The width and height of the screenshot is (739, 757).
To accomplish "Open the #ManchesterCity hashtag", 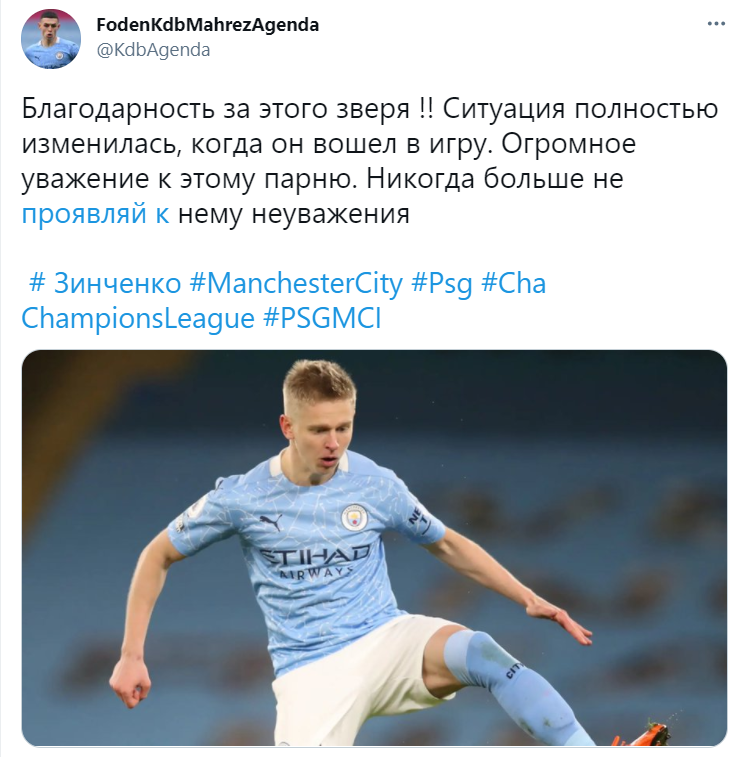I will point(296,283).
